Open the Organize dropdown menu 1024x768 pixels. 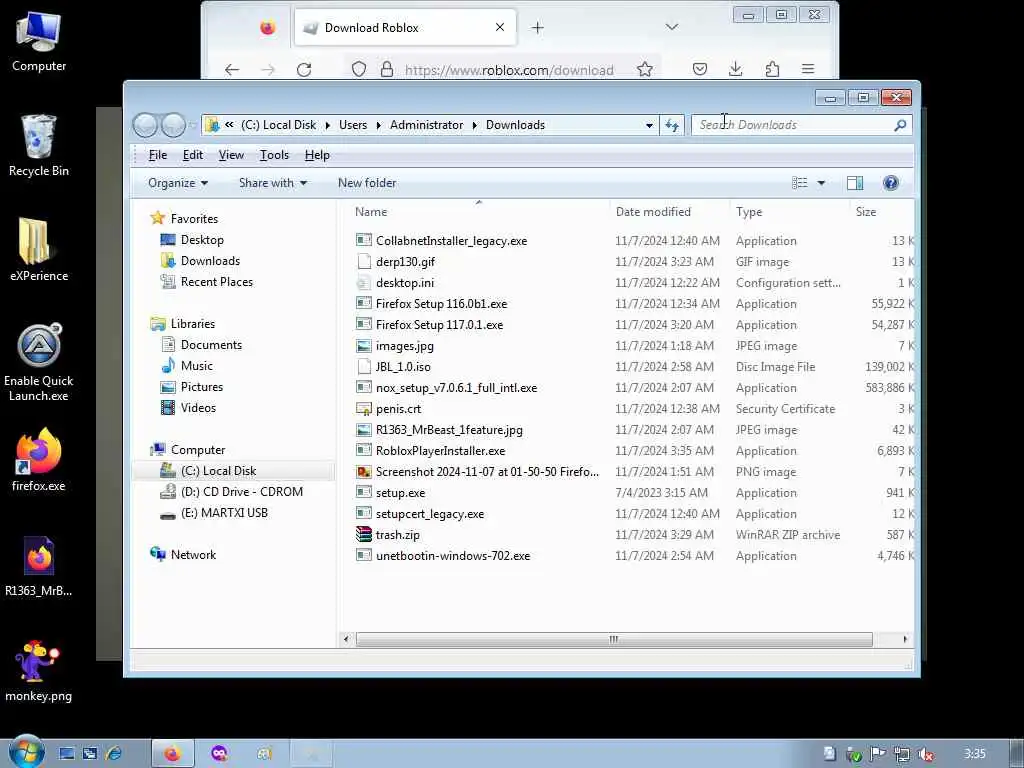tap(178, 183)
